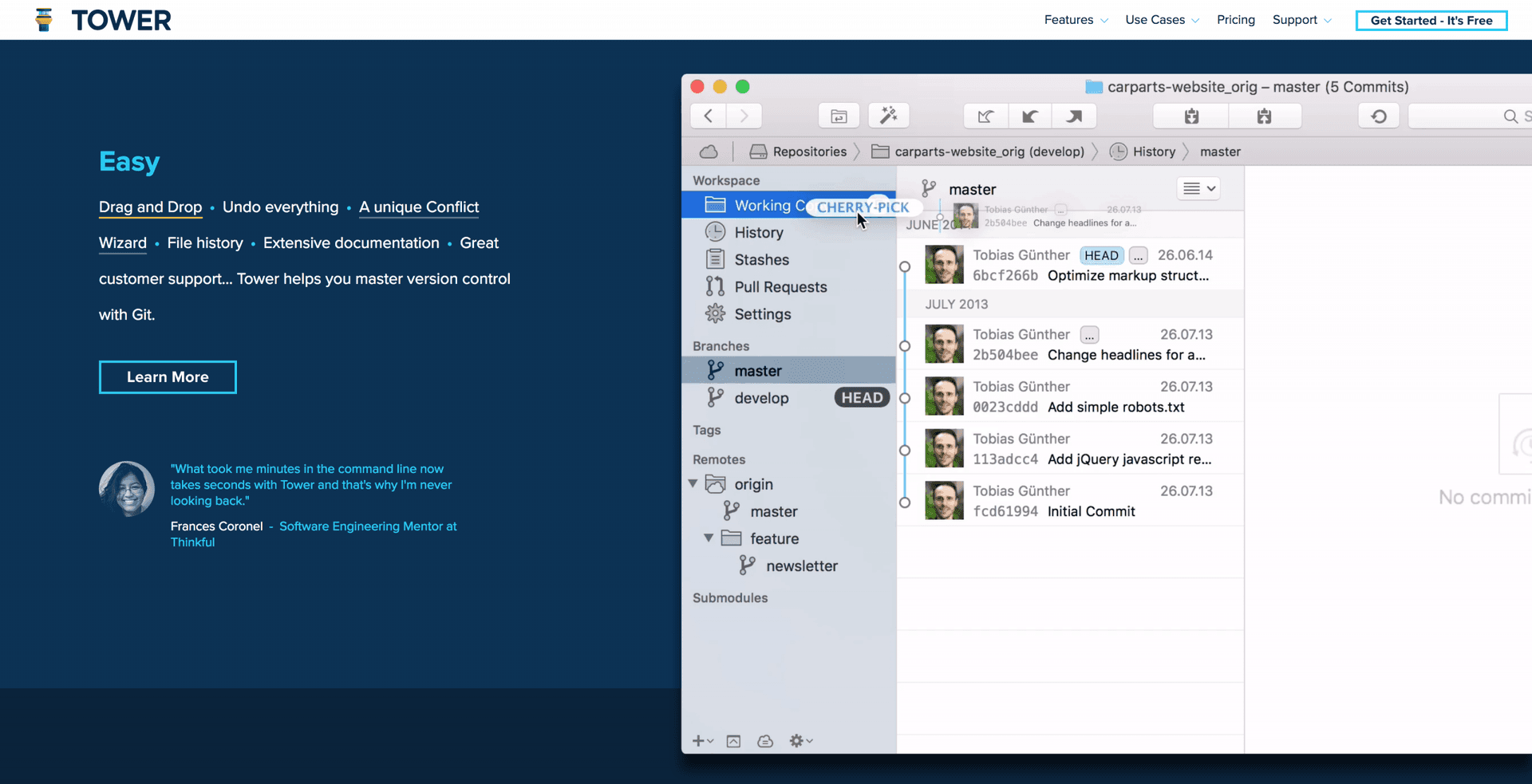Screen dimensions: 1532x784
Task: Open the commit list view options dropdown
Action: tap(1198, 189)
